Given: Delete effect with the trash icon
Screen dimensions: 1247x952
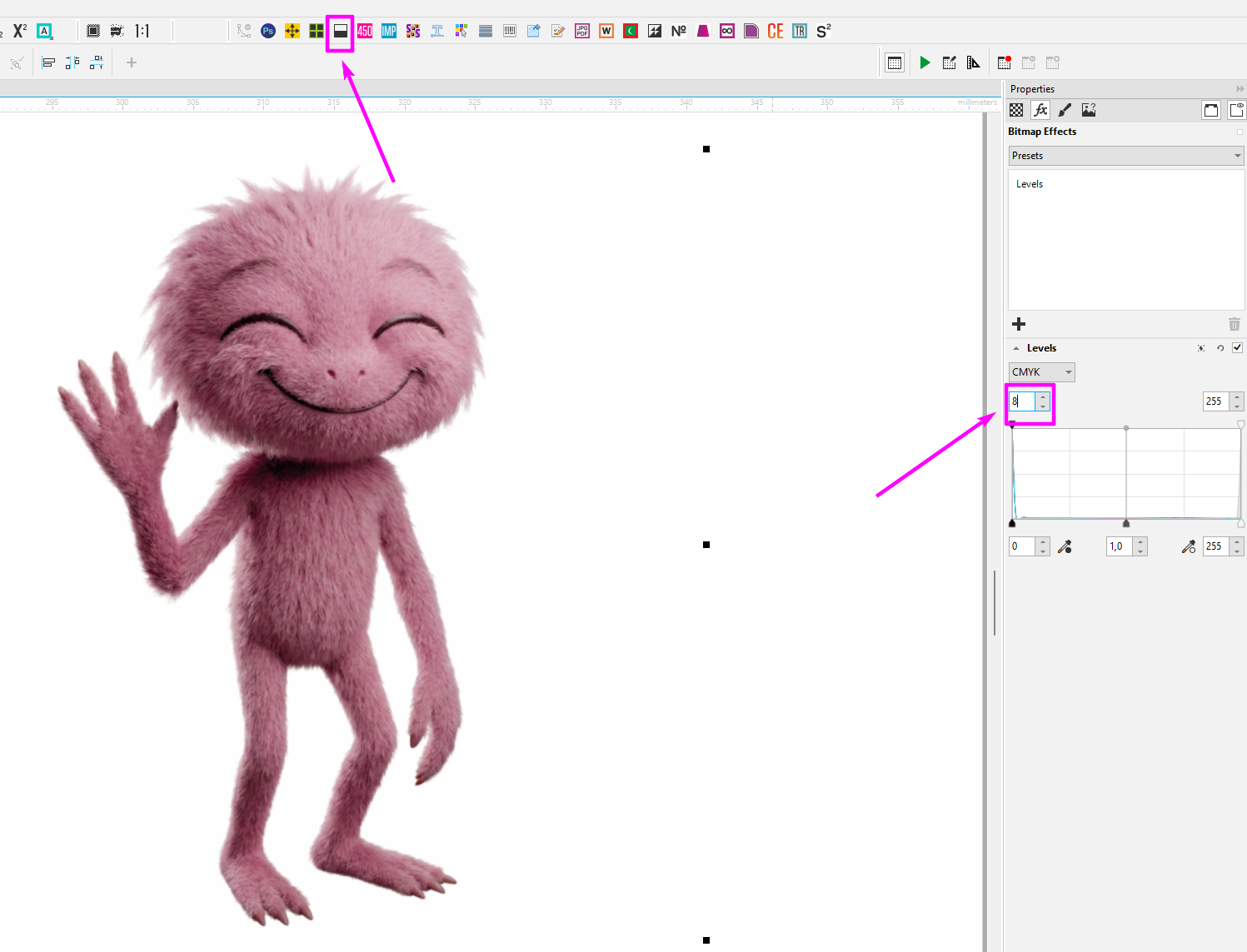Looking at the screenshot, I should tap(1235, 324).
